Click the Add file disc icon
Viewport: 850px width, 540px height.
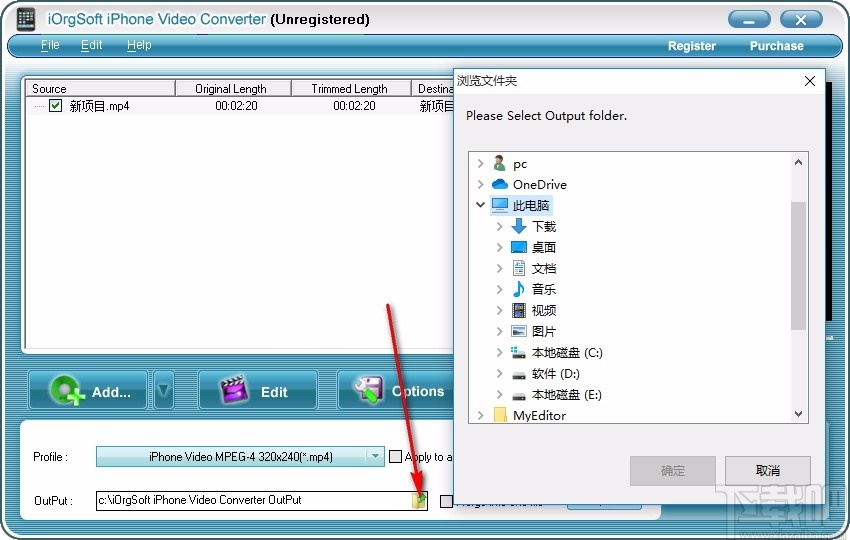pos(67,390)
